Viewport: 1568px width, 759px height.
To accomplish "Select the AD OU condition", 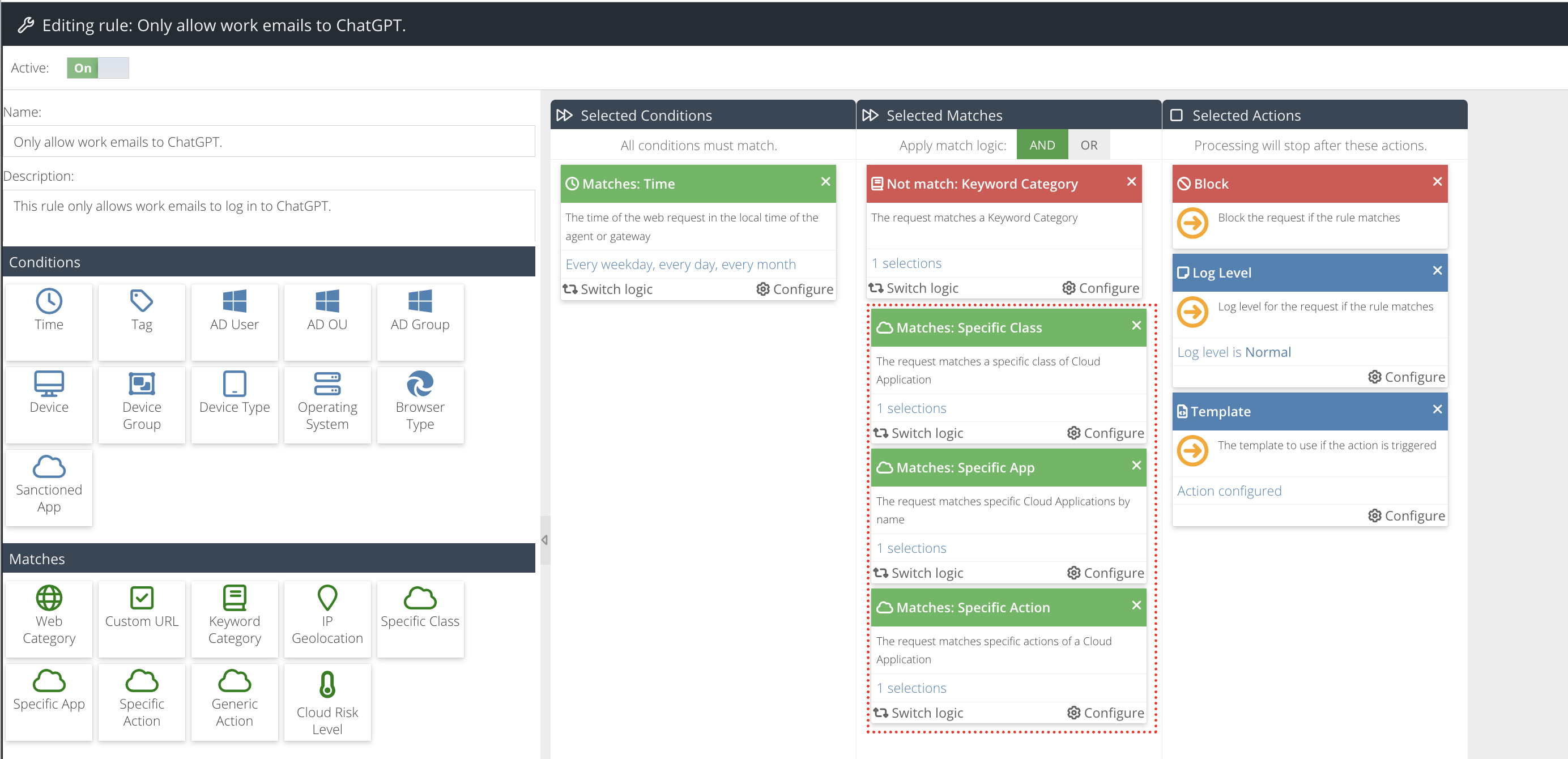I will [x=327, y=321].
